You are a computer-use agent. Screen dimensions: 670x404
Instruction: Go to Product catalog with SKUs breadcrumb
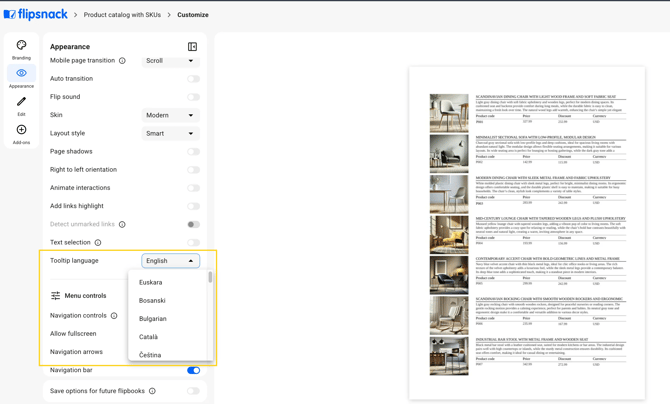point(122,15)
